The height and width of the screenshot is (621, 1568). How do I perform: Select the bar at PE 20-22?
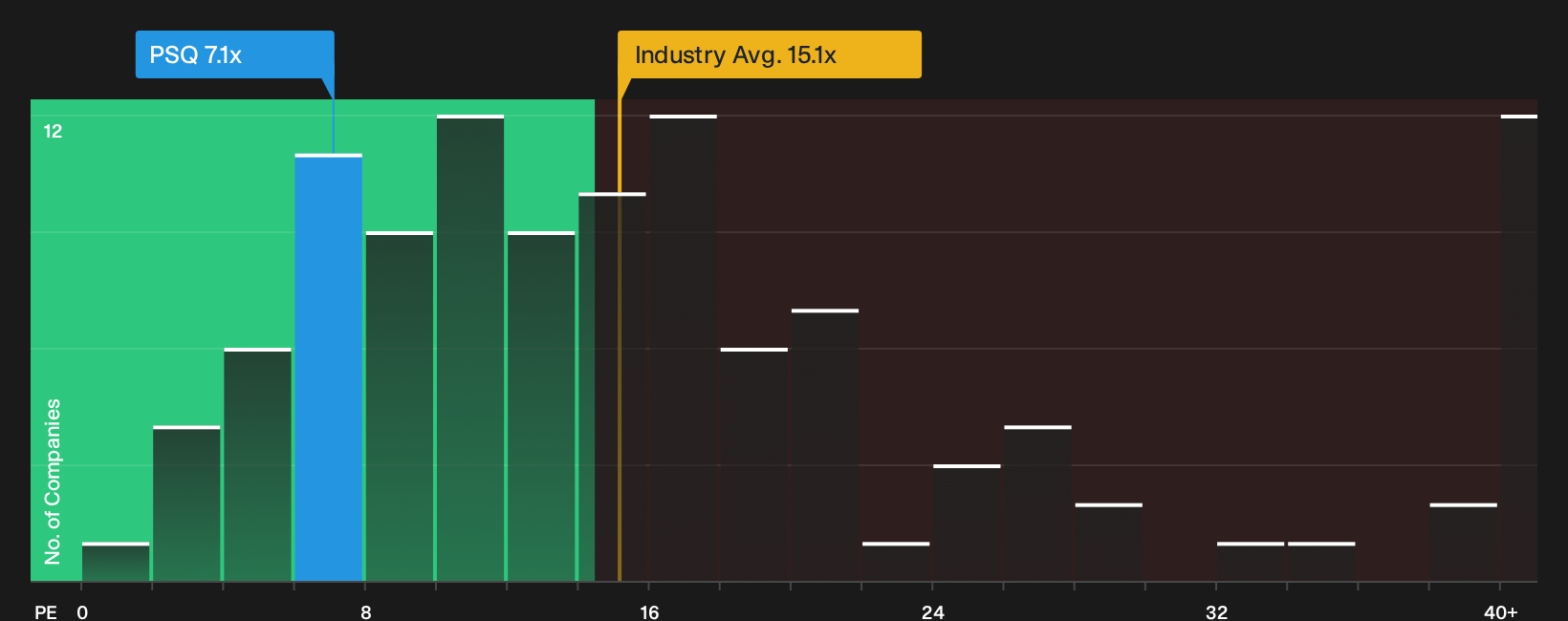click(x=825, y=445)
